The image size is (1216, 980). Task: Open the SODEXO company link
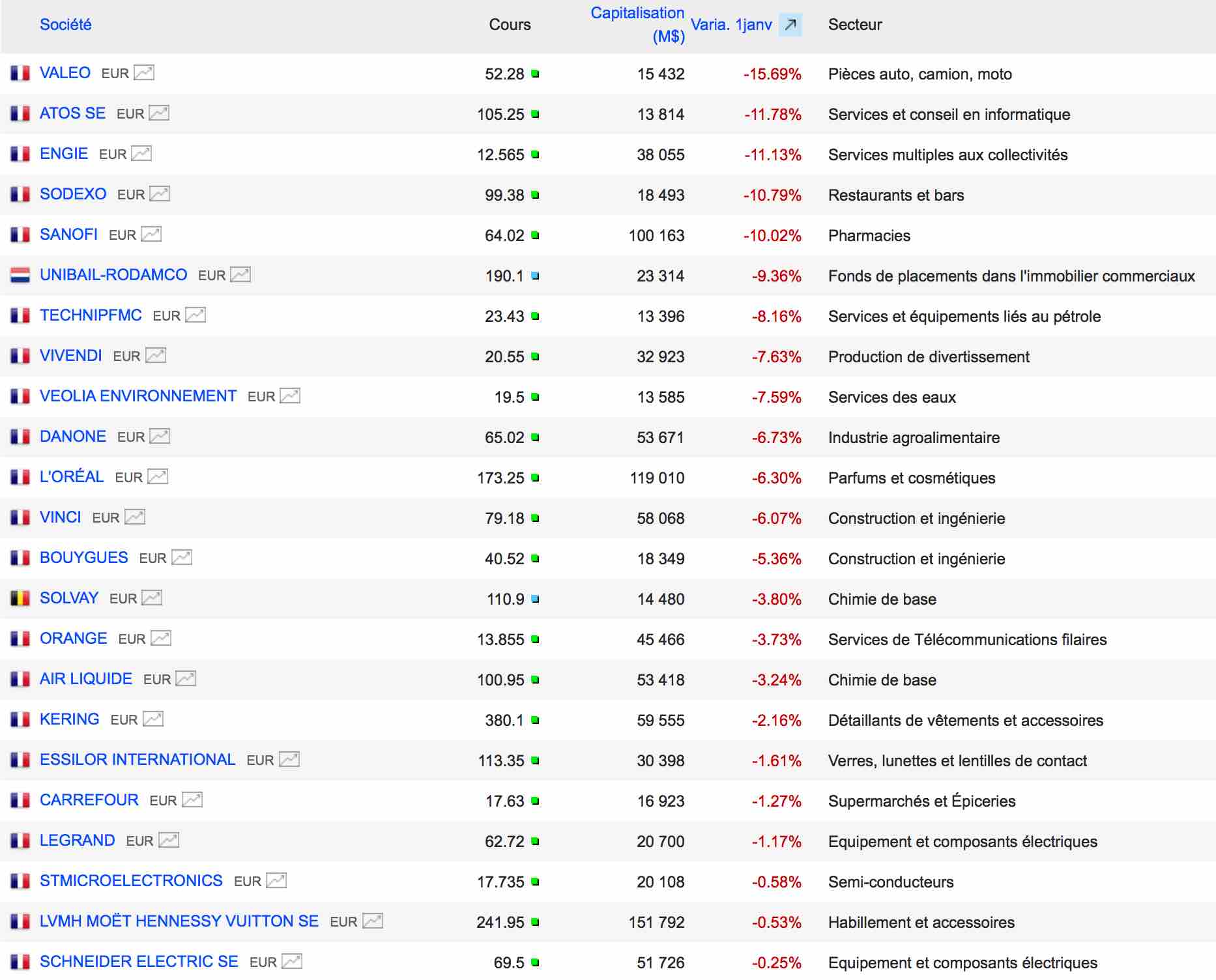(x=73, y=194)
